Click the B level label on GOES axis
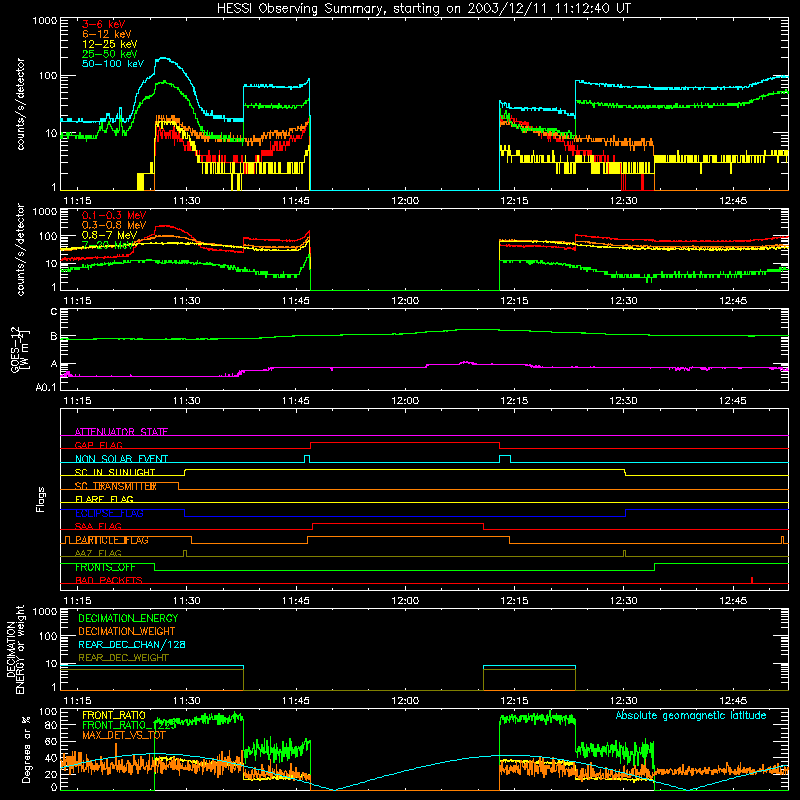Screen dimensions: 800x800 (x=54, y=336)
